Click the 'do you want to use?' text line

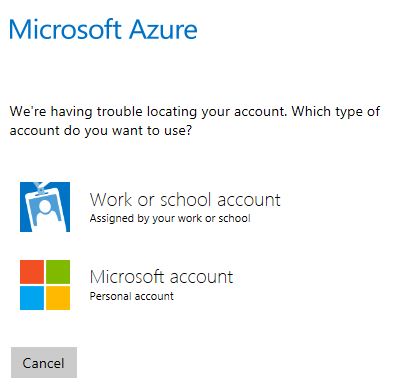(x=128, y=131)
